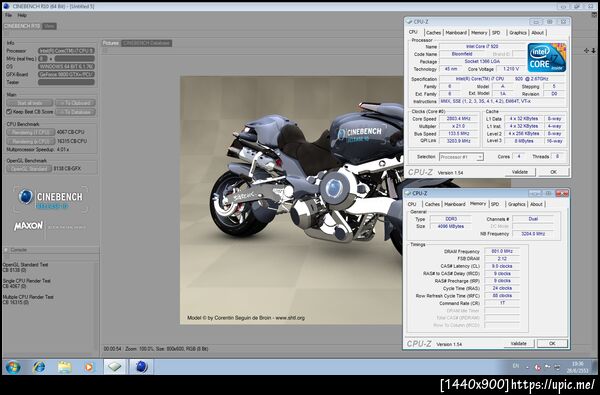Viewport: 600px width, 395px height.
Task: Open Mainboard tab in upper CPU-Z window
Action: (456, 33)
